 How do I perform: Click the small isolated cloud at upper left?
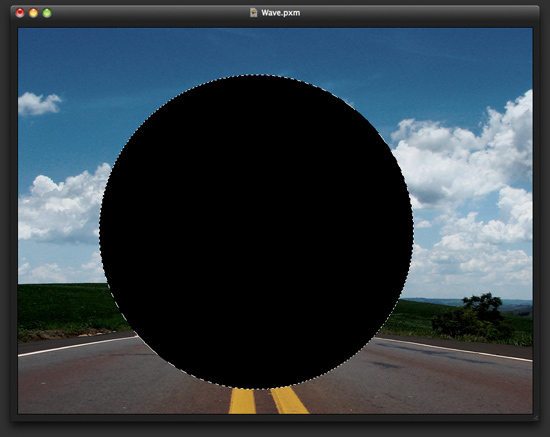click(39, 103)
